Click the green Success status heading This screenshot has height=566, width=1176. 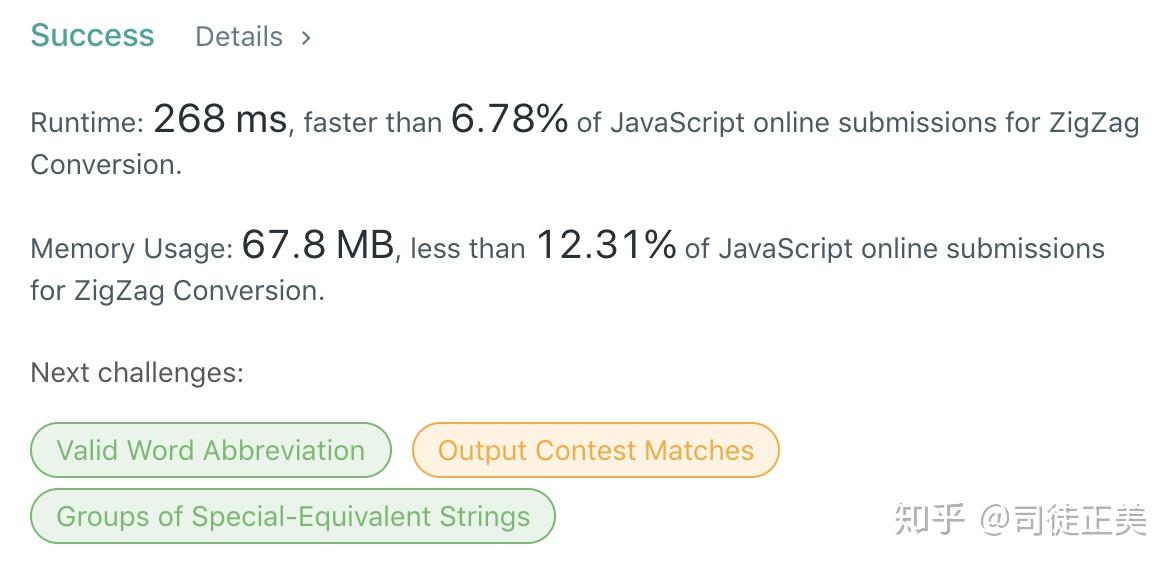(92, 35)
